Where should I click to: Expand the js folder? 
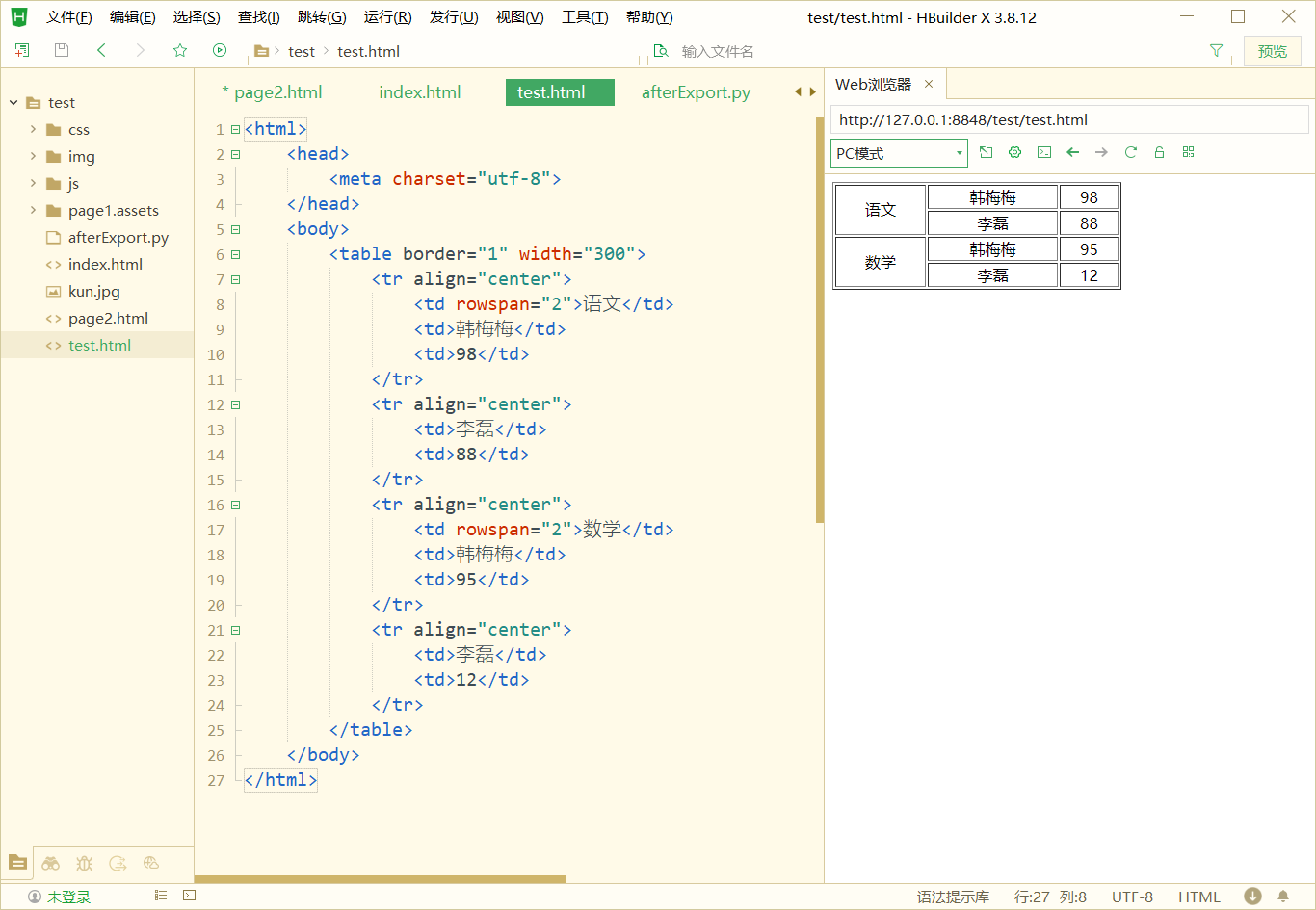33,183
